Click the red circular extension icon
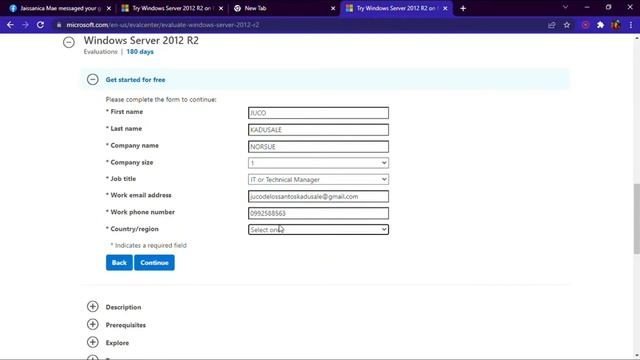This screenshot has height=360, width=640. (x=585, y=25)
